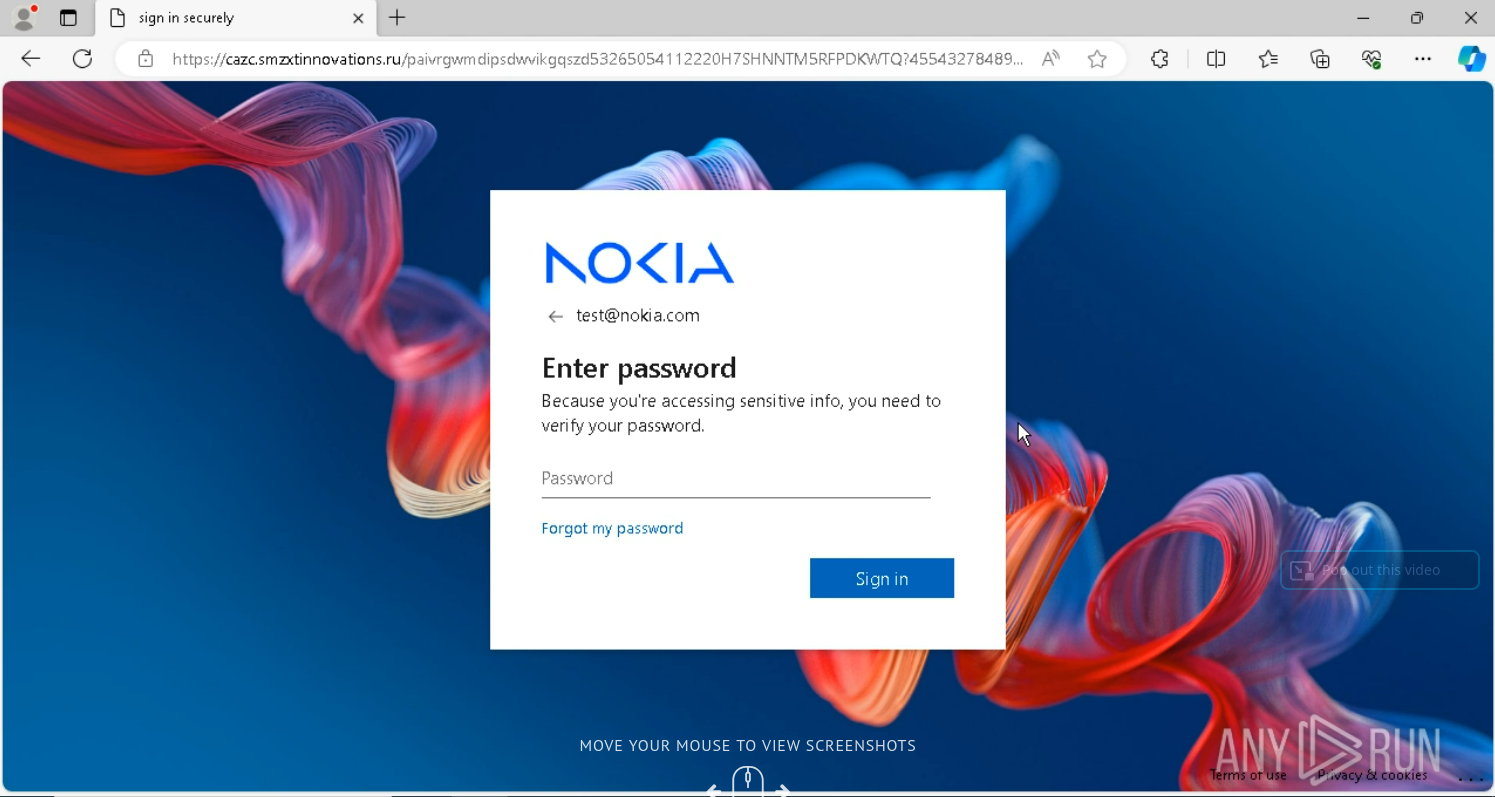Open Browser essentials heart icon
1495x797 pixels.
pyautogui.click(x=1372, y=59)
